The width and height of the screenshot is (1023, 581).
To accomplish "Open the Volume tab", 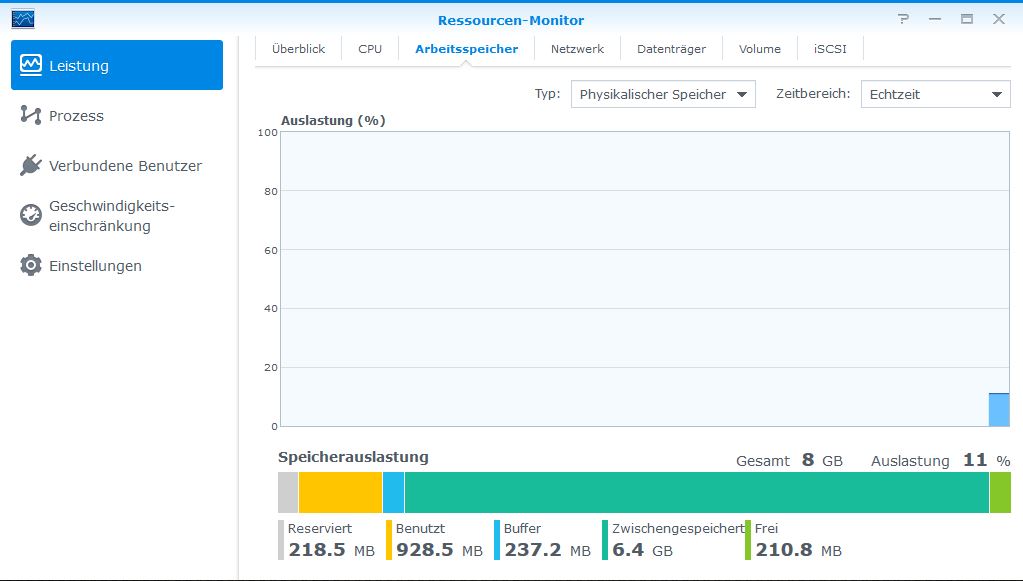I will point(759,49).
